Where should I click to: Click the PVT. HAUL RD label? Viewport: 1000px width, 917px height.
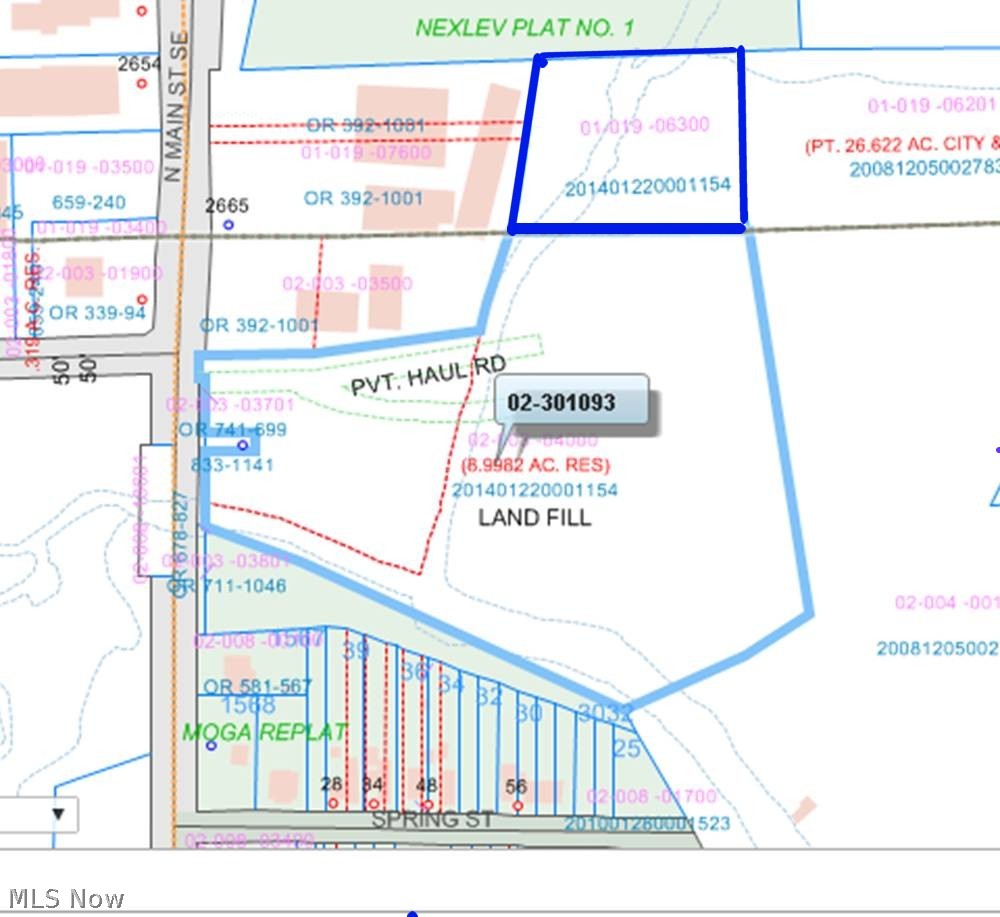429,375
